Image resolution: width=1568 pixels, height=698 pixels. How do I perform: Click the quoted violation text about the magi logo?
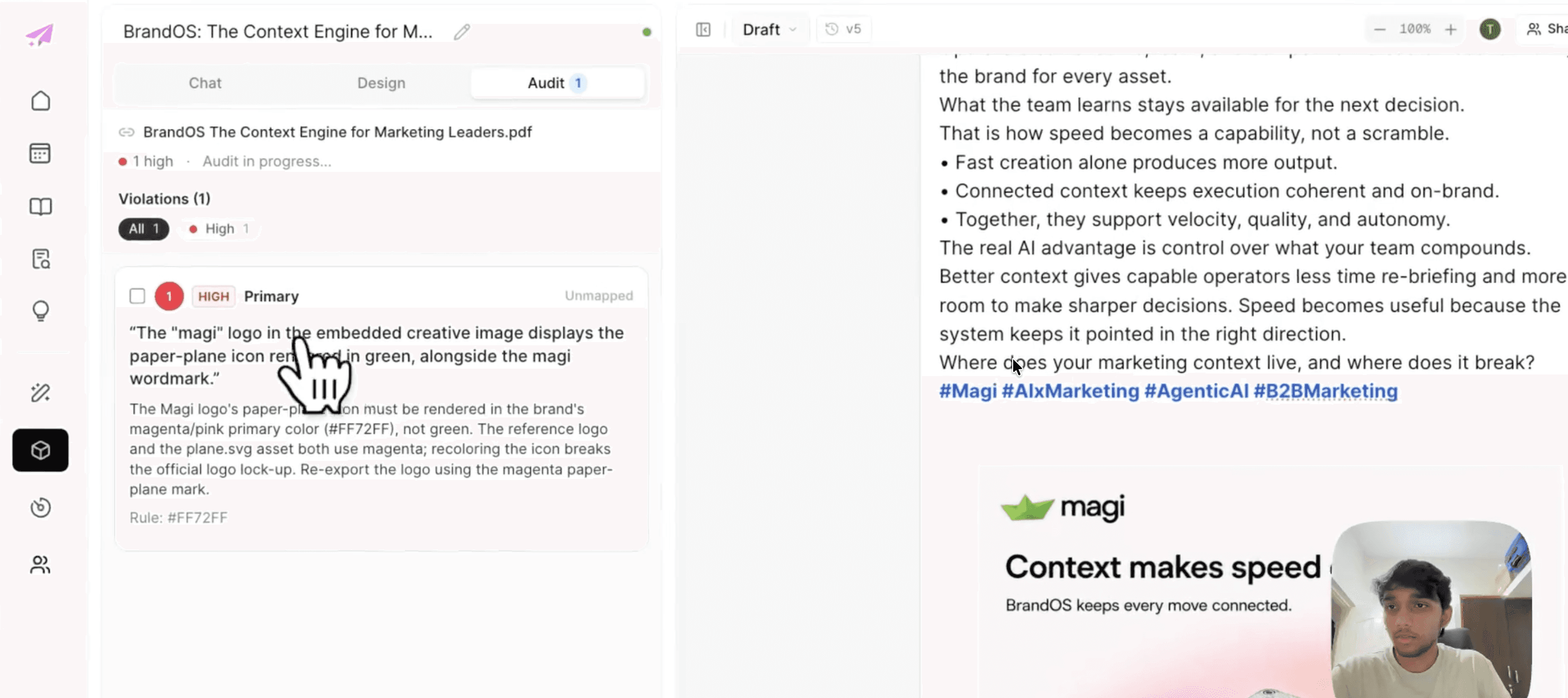pyautogui.click(x=377, y=355)
